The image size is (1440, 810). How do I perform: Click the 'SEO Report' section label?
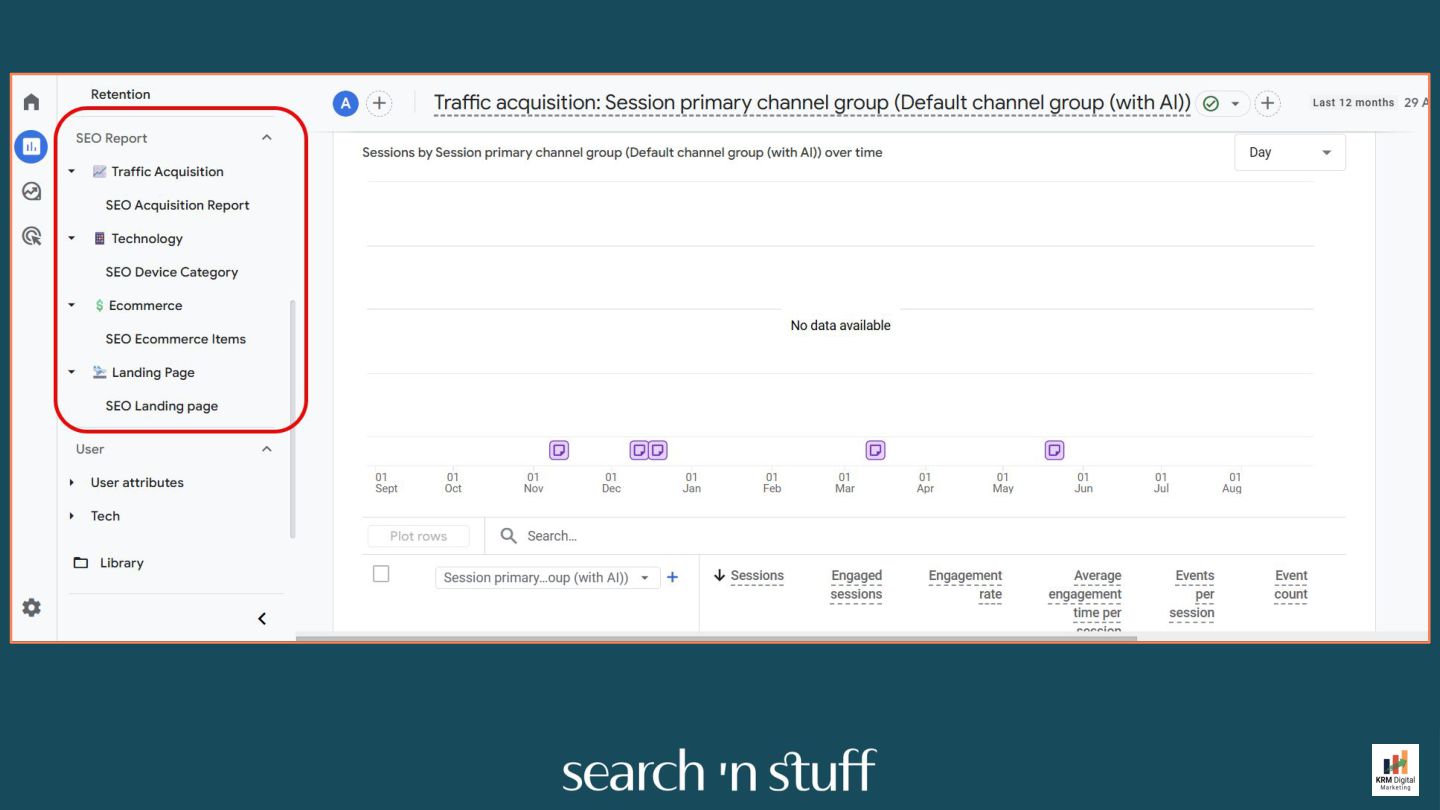112,138
